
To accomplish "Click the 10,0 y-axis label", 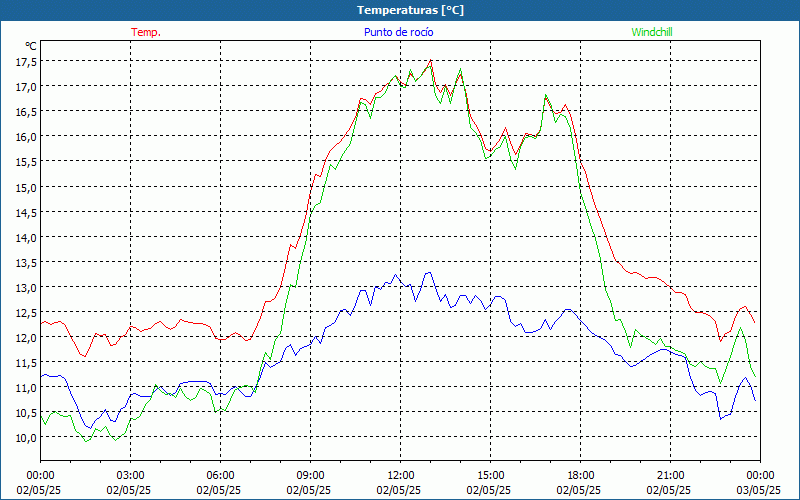I will [x=27, y=437].
